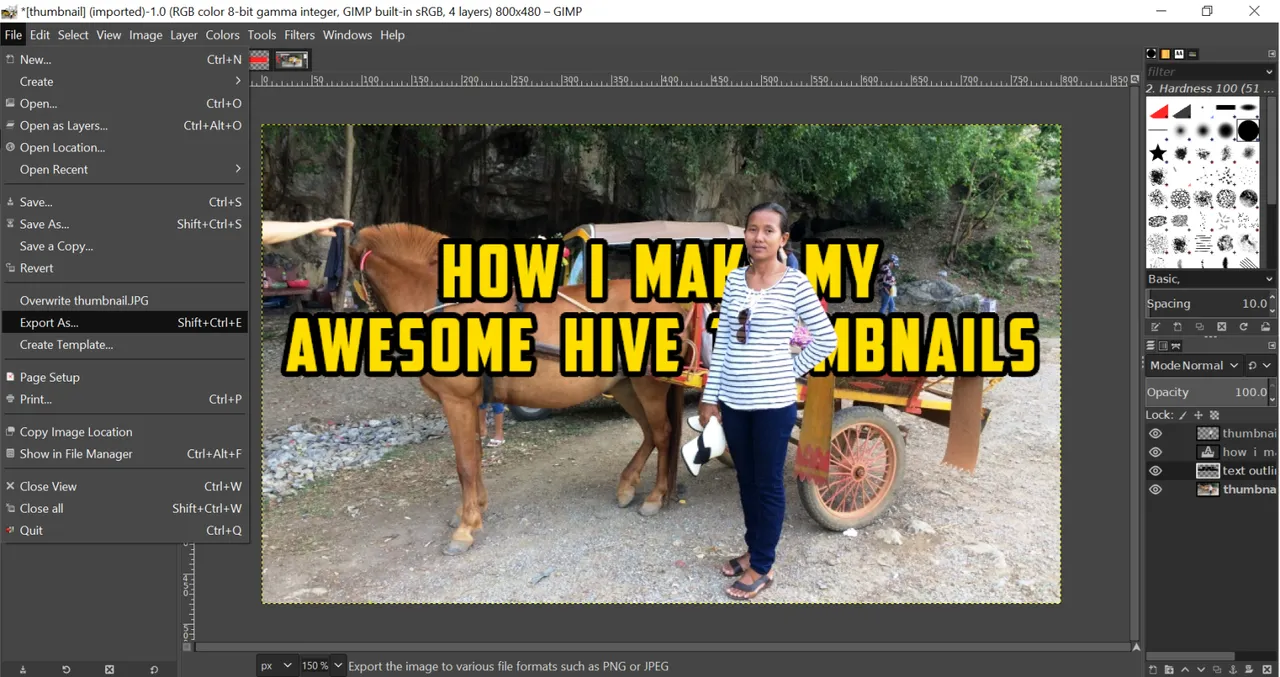1280x677 pixels.
Task: Select Open as Layers menu entry
Action: coord(124,125)
